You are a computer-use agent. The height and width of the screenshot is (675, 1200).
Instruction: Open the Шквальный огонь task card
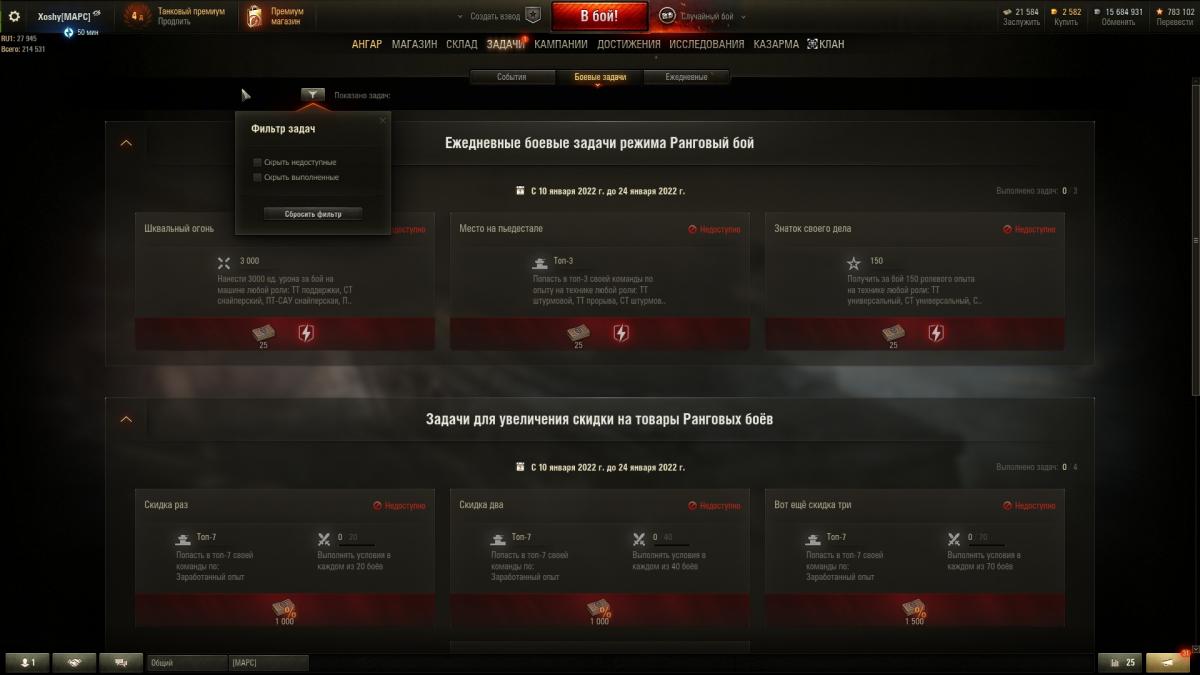285,281
